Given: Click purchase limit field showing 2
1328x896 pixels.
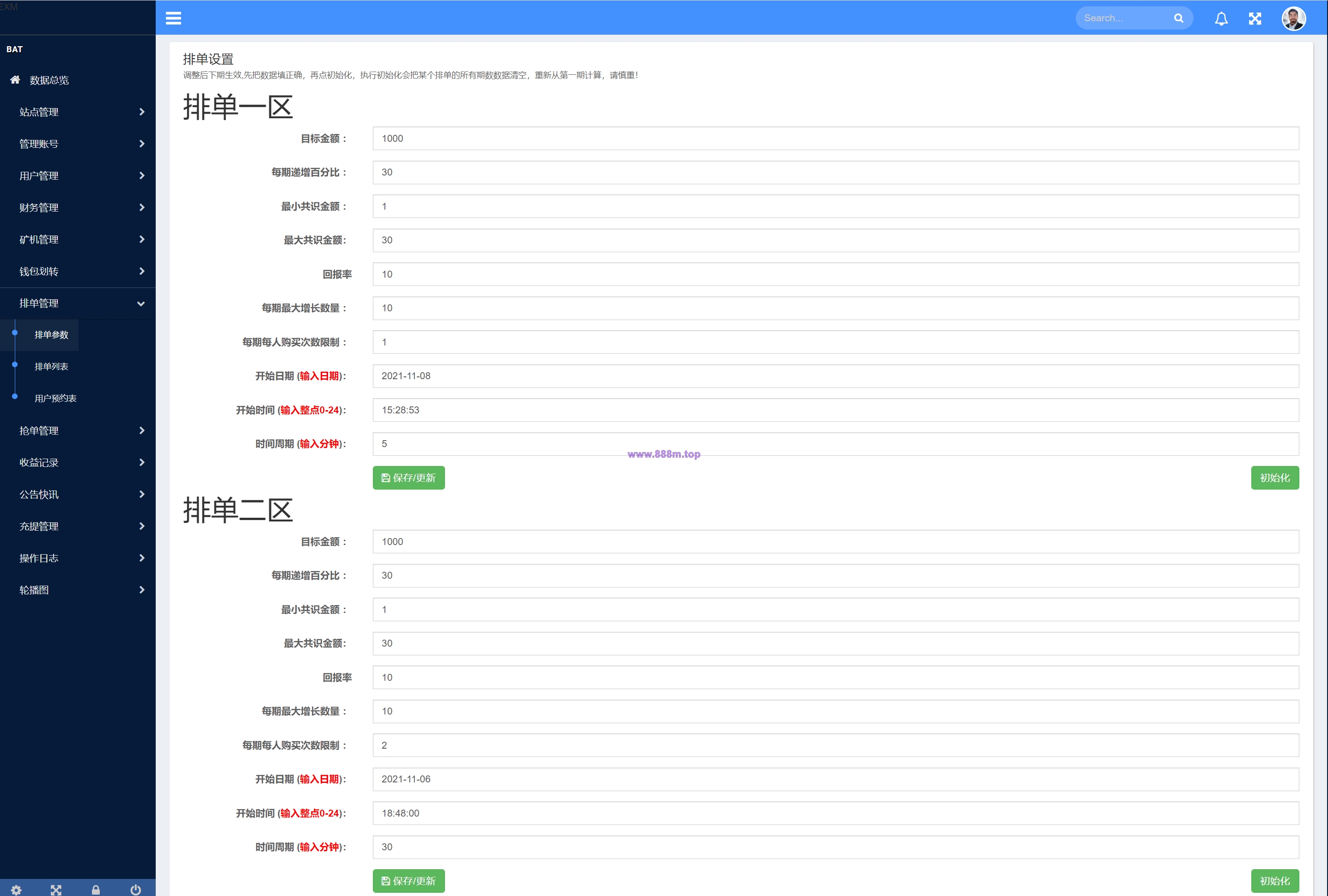Looking at the screenshot, I should (x=835, y=746).
